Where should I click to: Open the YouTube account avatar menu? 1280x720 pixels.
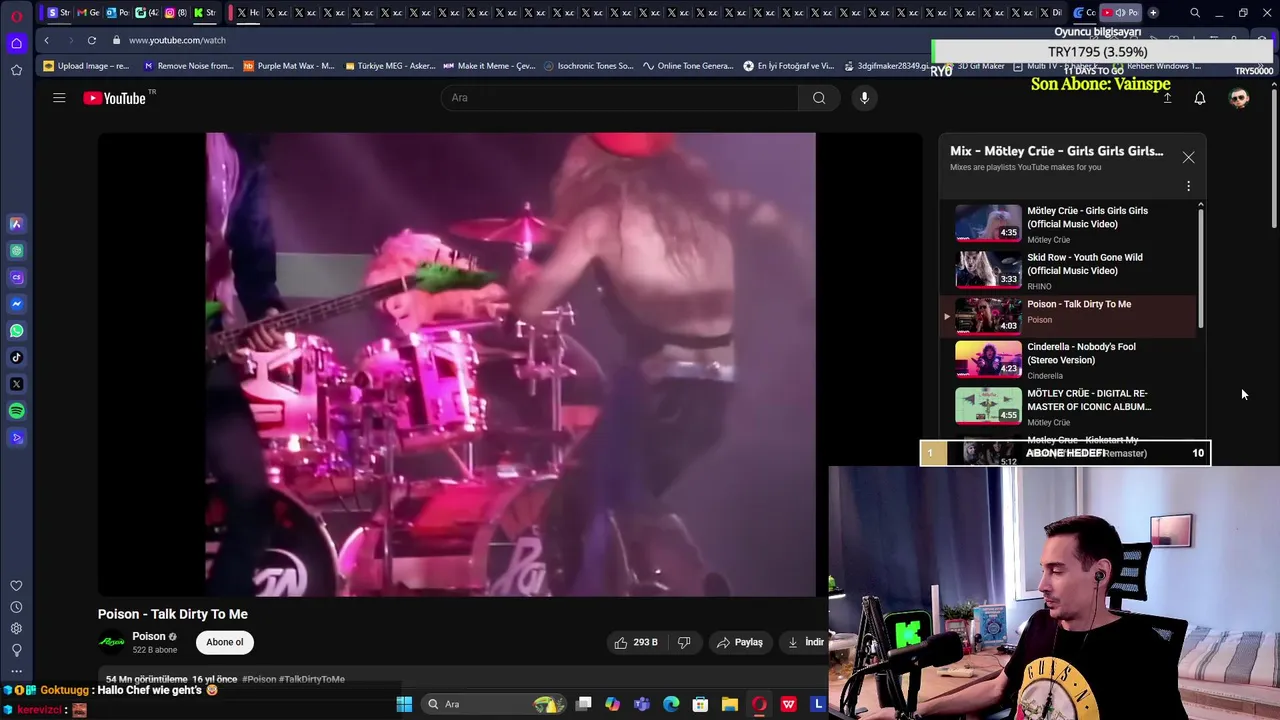1239,98
